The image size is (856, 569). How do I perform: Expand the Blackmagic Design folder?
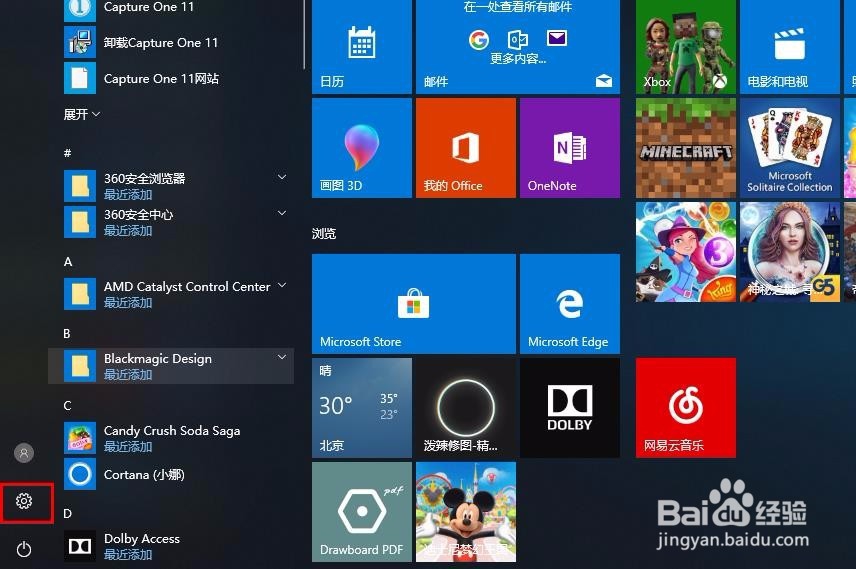[x=171, y=366]
